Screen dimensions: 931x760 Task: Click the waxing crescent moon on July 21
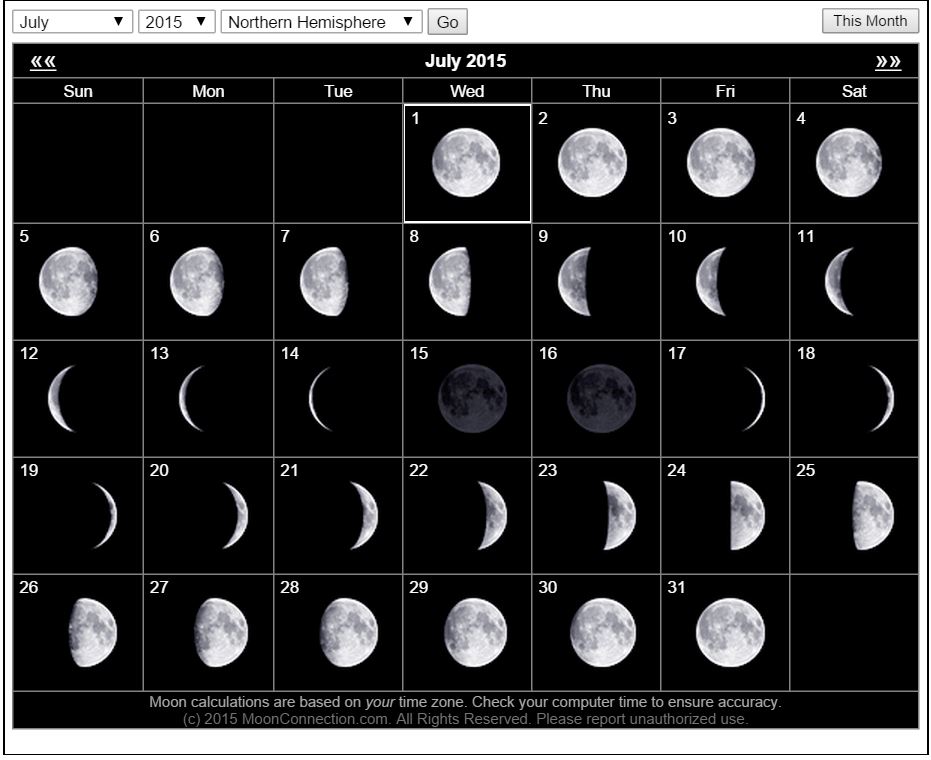point(366,515)
